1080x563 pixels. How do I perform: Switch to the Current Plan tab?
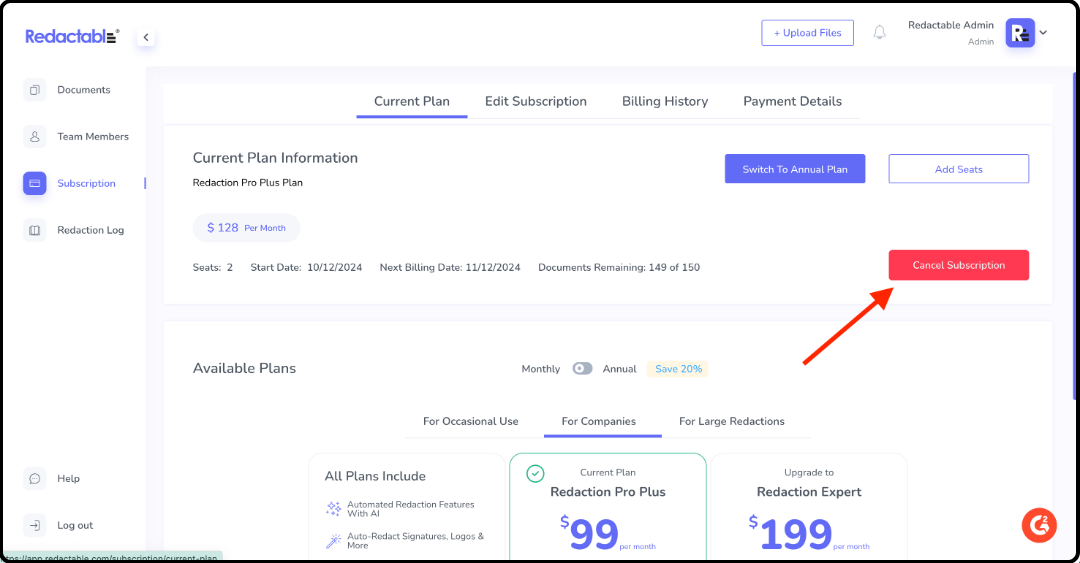[x=412, y=101]
